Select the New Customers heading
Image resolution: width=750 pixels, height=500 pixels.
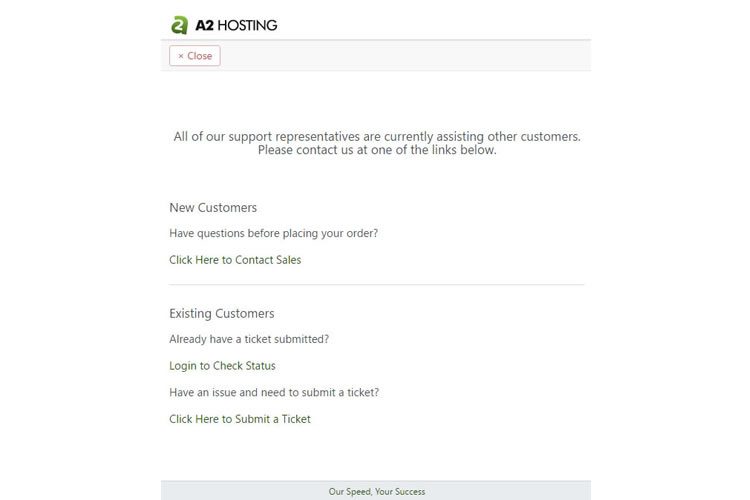click(213, 208)
